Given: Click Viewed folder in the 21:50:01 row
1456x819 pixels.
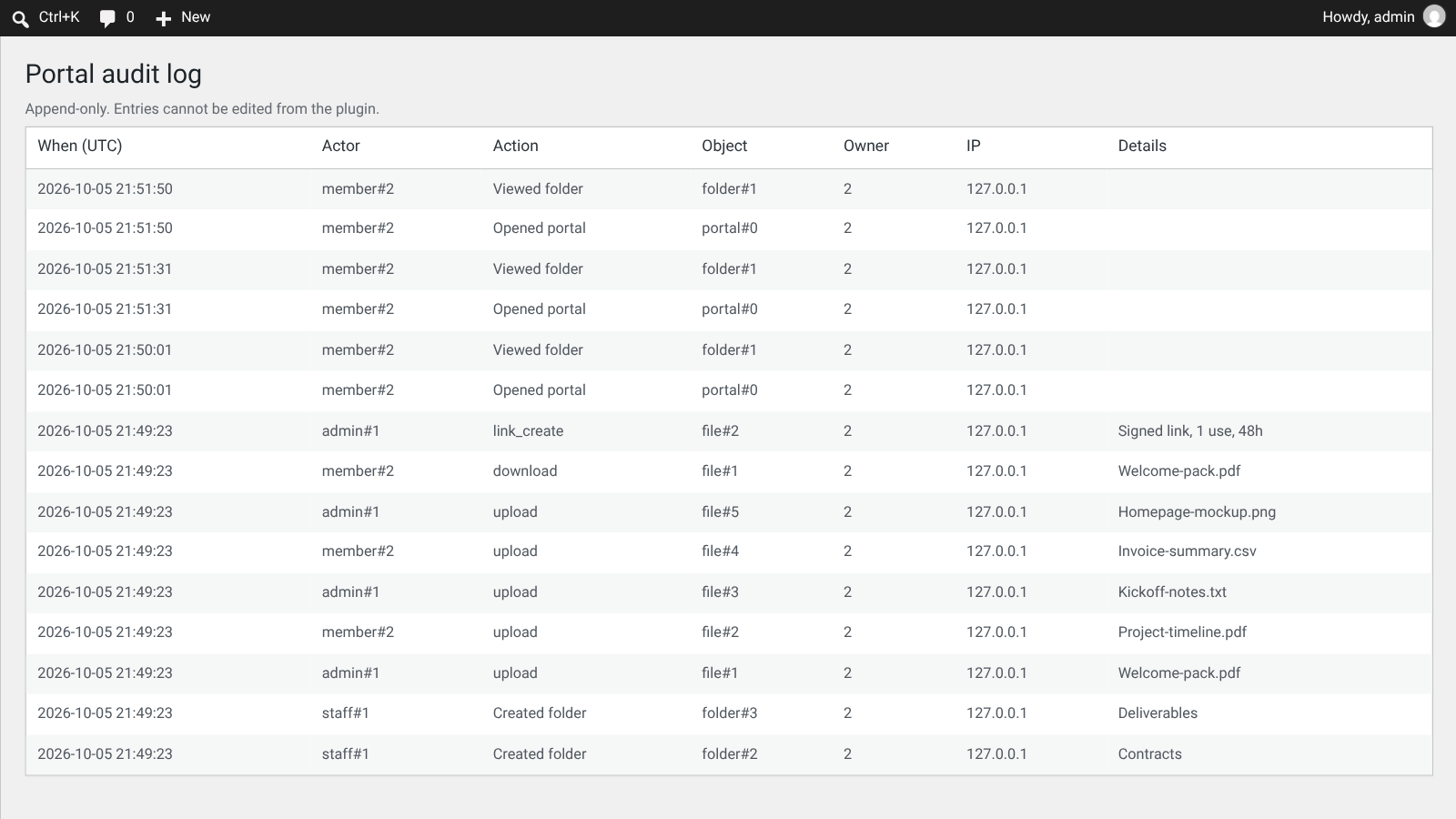Looking at the screenshot, I should (538, 349).
